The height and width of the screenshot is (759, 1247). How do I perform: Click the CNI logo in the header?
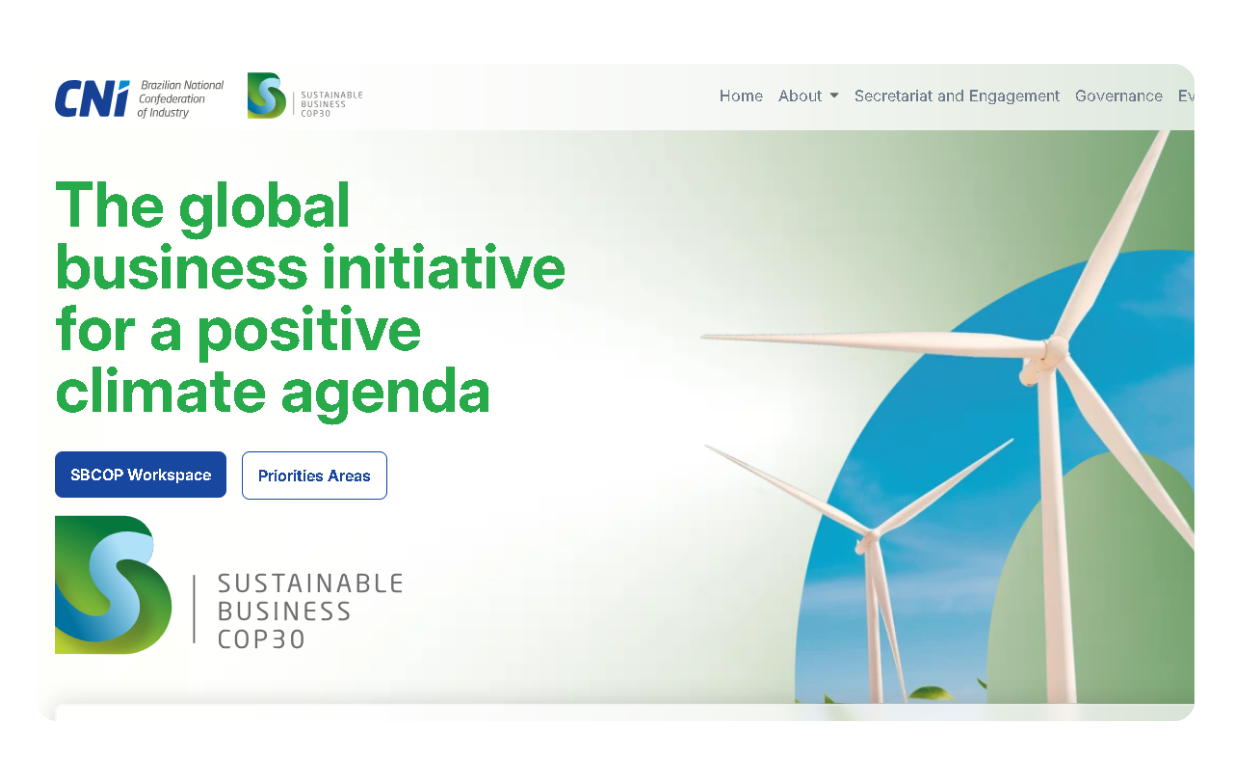coord(92,98)
